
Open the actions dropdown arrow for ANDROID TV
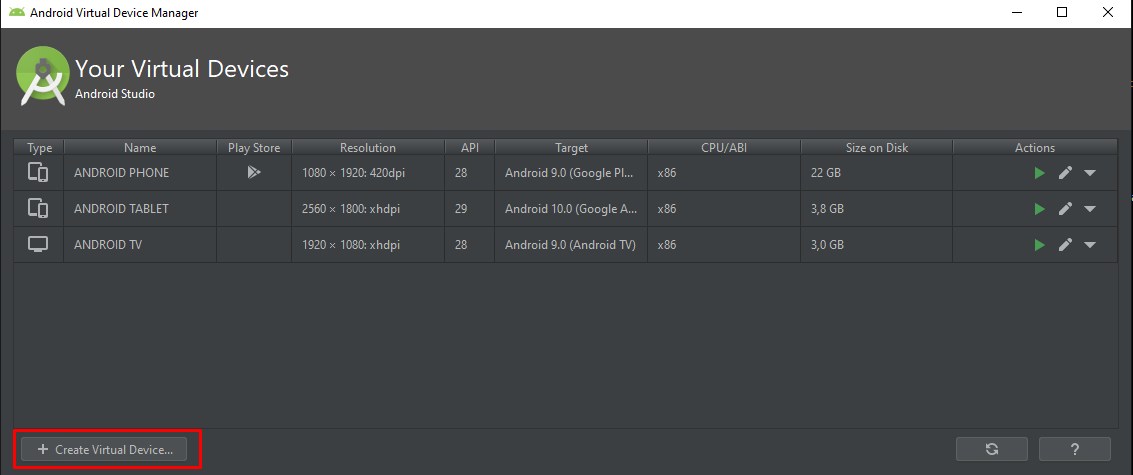pos(1090,245)
